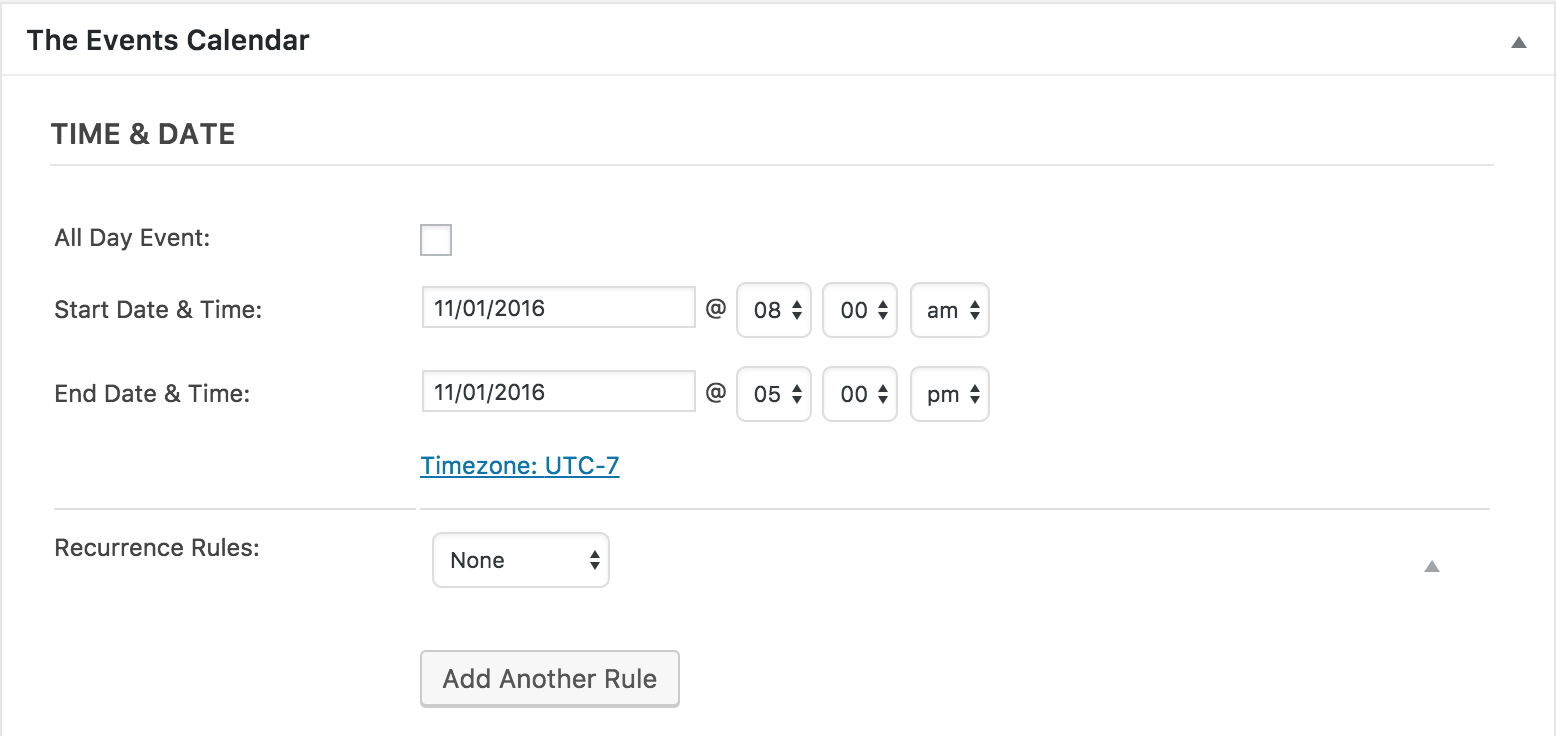Collapse The Events Calendar panel arrow
Image resolution: width=1556 pixels, height=736 pixels.
pos(1518,42)
